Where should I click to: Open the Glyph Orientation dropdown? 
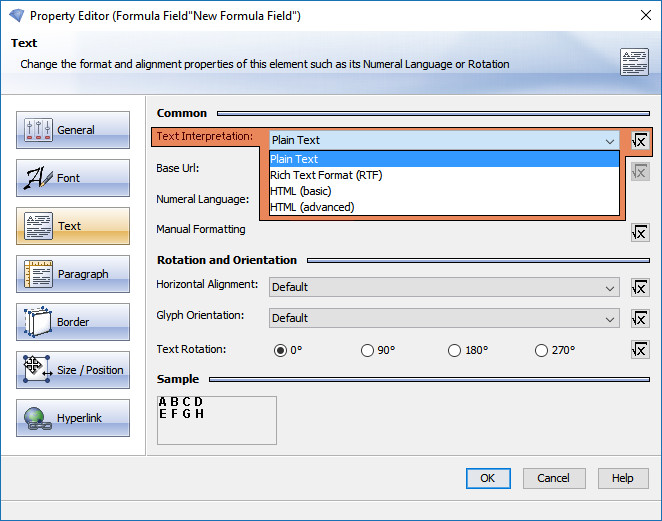coord(444,318)
